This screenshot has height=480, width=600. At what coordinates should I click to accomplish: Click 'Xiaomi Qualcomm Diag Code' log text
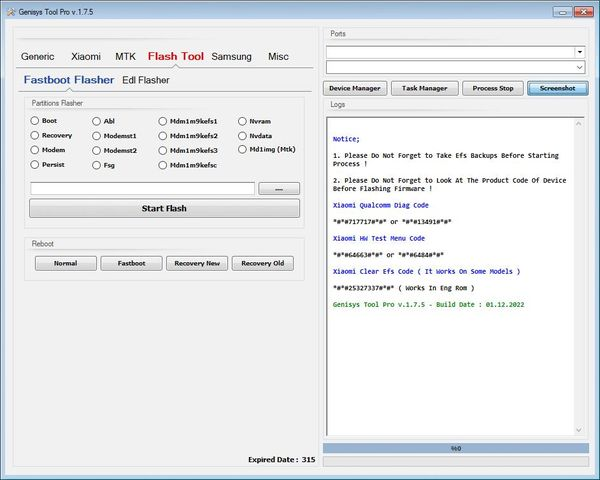(381, 205)
